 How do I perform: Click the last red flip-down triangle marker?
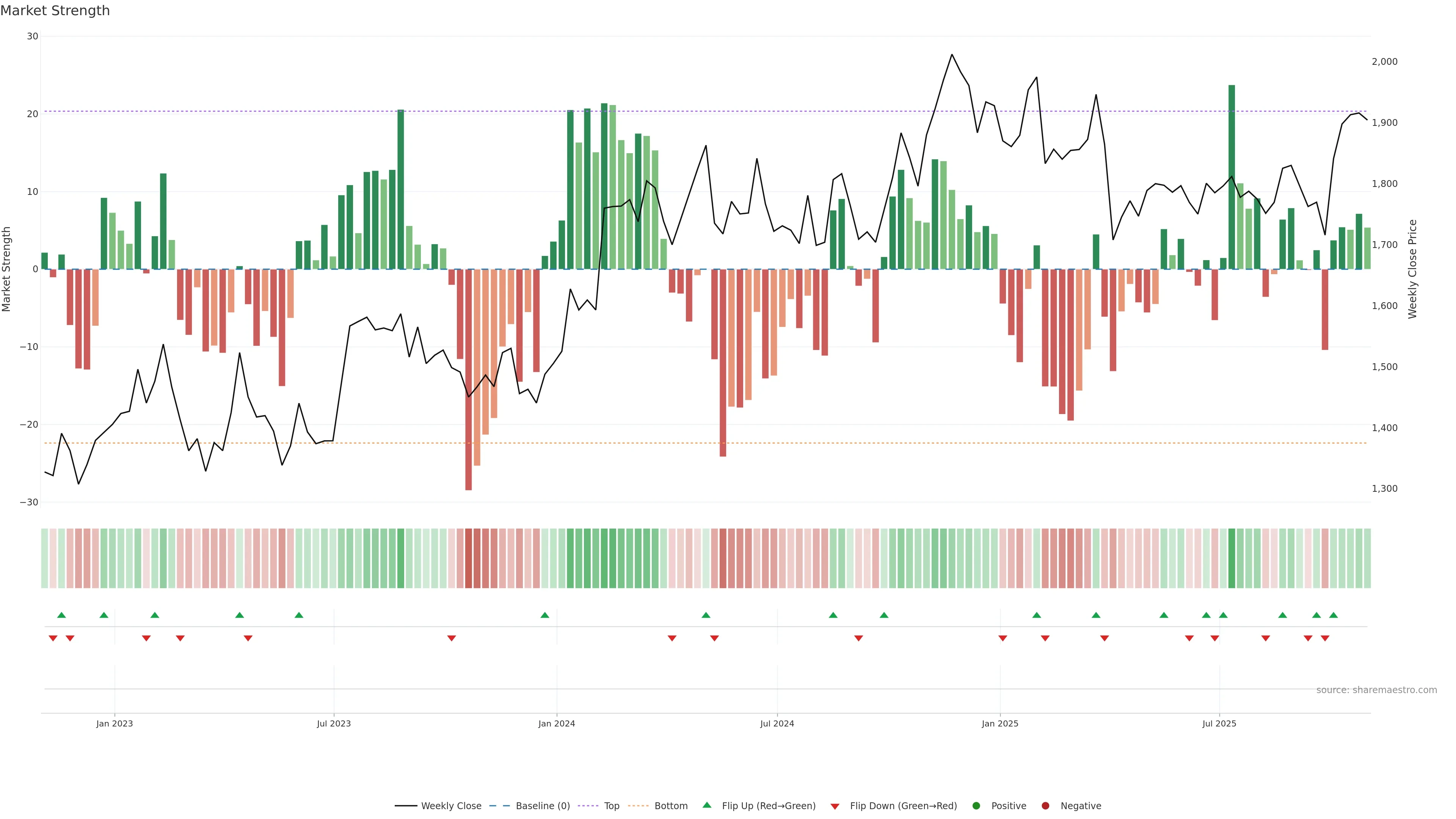(x=1325, y=638)
